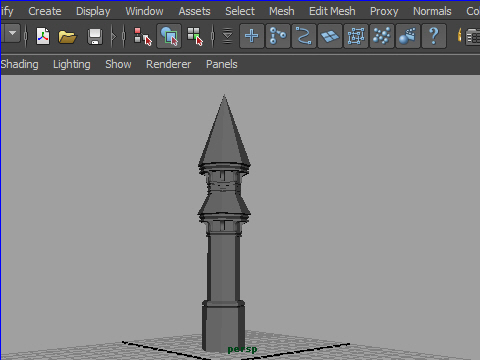Toggle surface objects selection mask

330,36
